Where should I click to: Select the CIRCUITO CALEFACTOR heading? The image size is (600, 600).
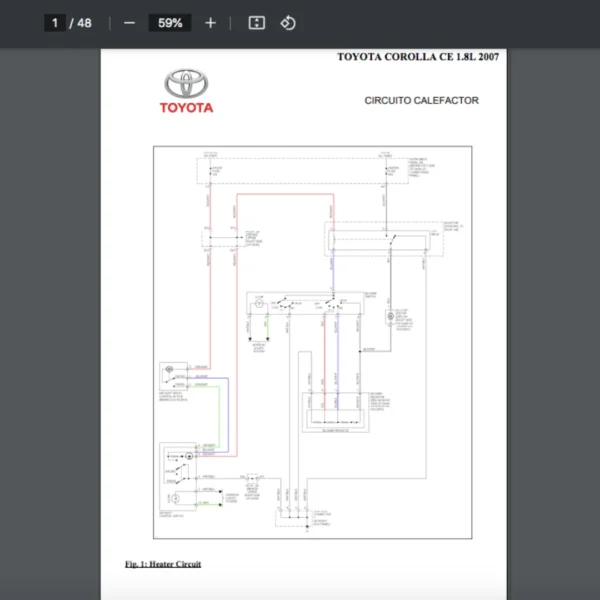point(421,100)
